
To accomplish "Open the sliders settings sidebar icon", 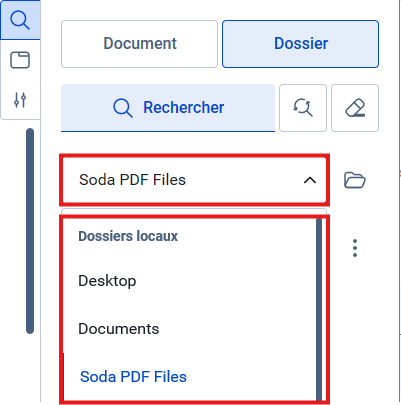I will (20, 99).
